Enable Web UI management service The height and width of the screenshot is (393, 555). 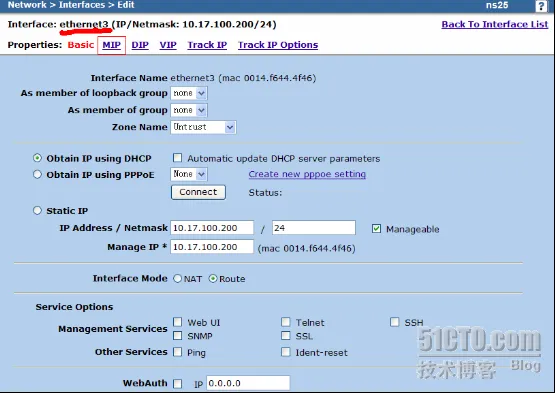pos(177,322)
